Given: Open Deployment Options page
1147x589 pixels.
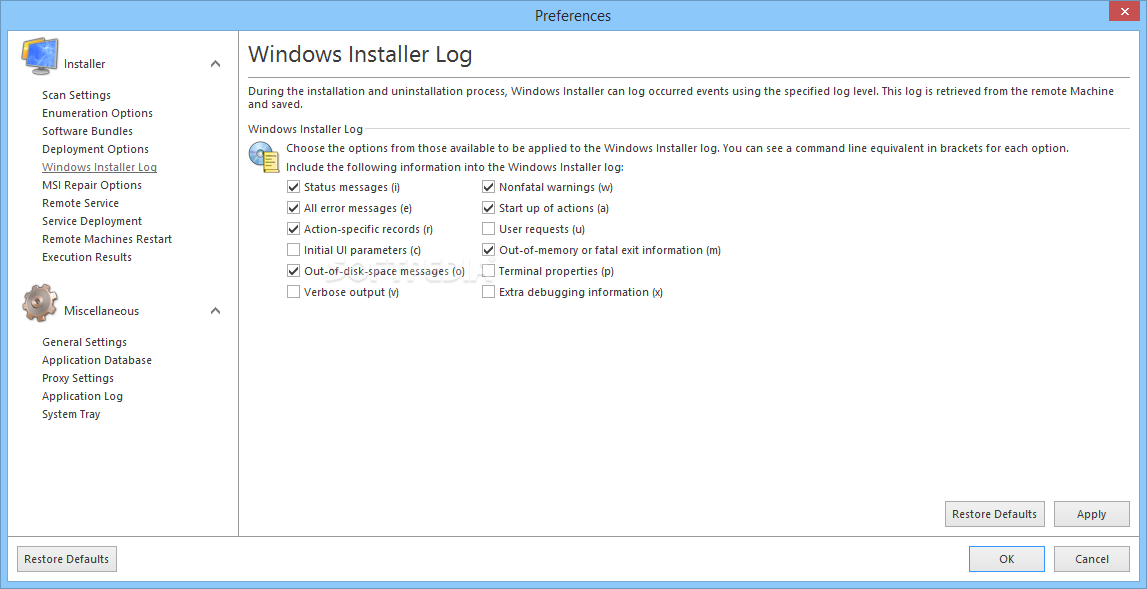Looking at the screenshot, I should [x=96, y=149].
